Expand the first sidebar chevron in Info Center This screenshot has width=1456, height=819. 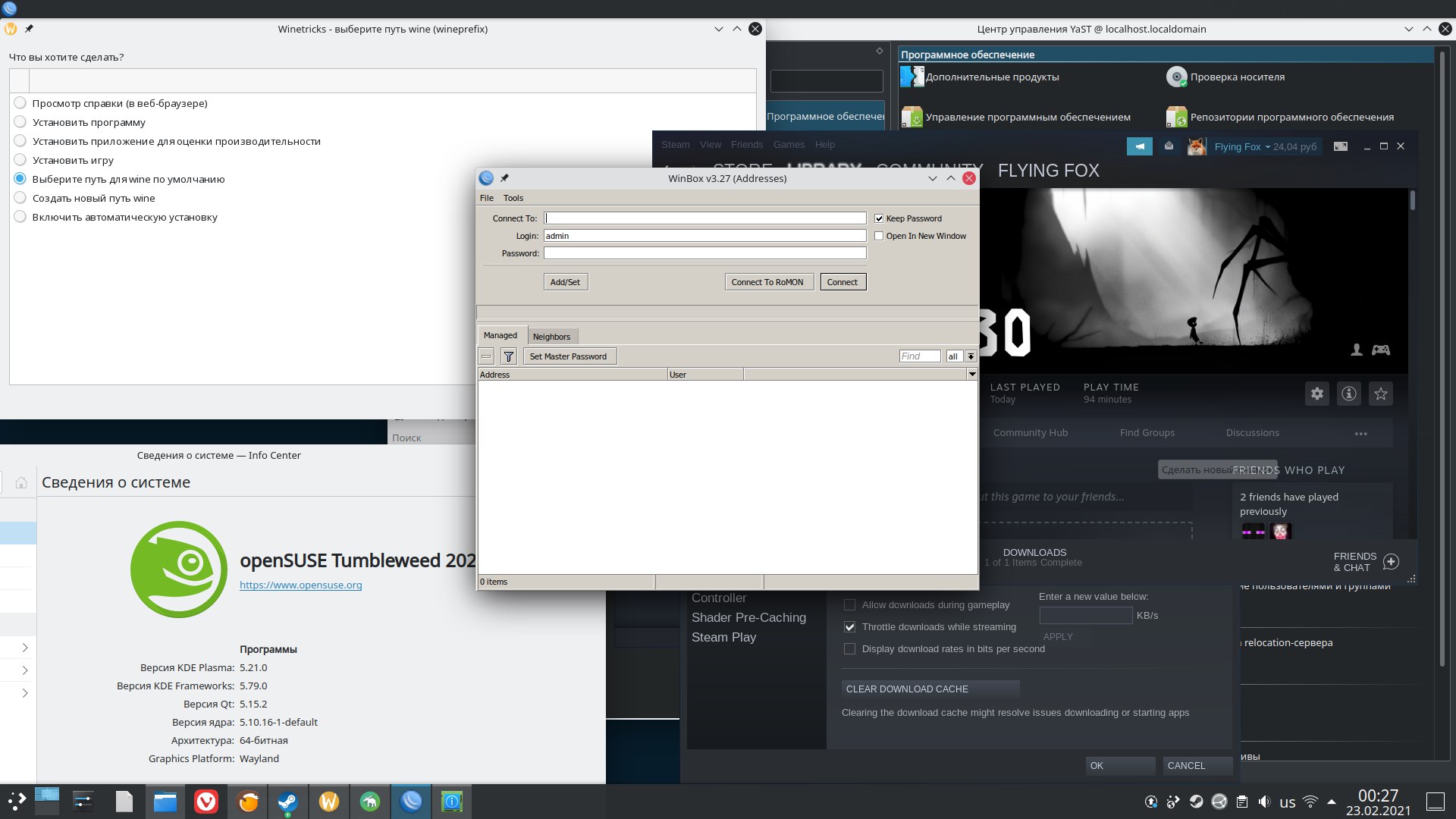coord(25,648)
